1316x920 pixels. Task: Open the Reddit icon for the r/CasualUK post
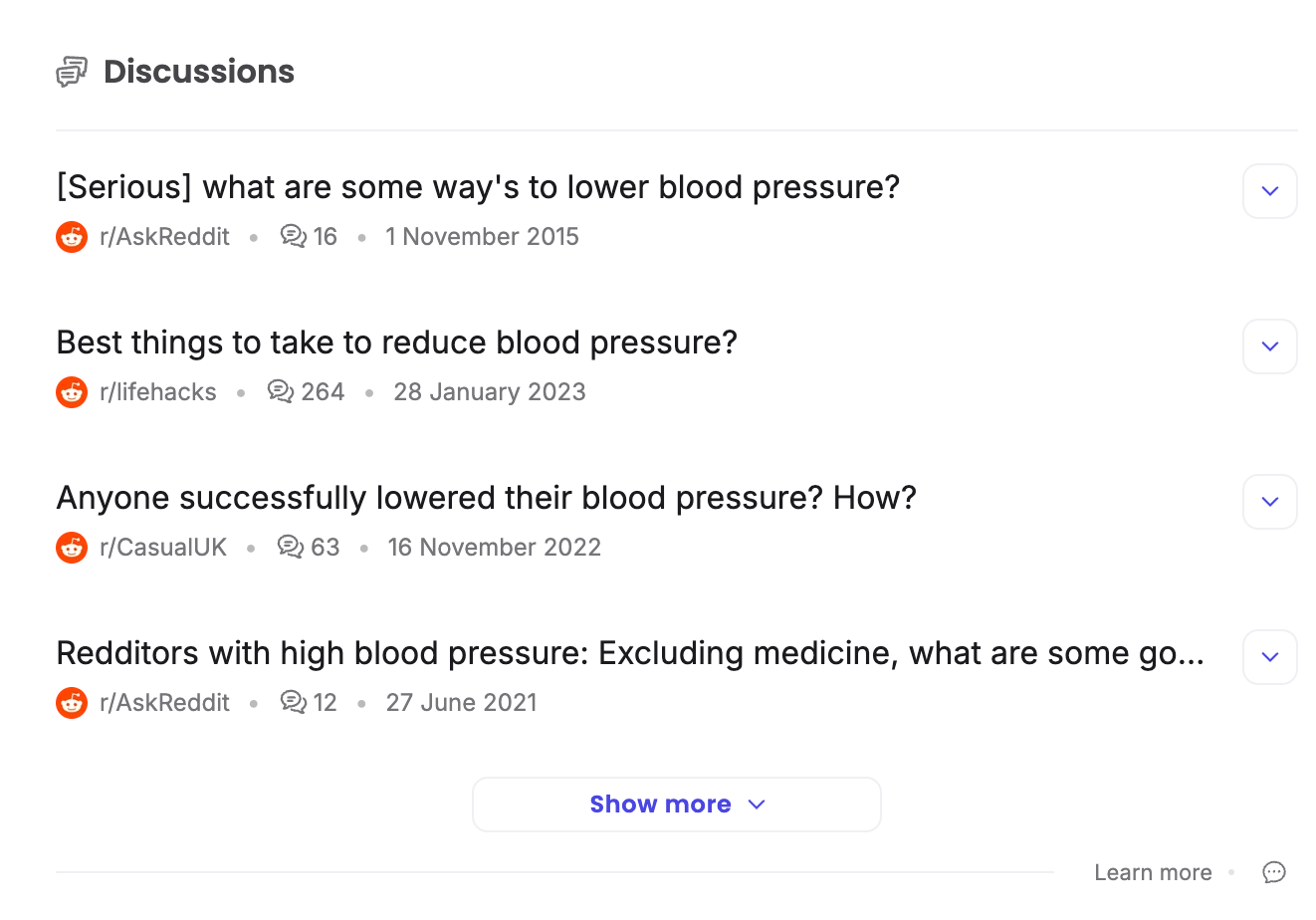coord(71,547)
